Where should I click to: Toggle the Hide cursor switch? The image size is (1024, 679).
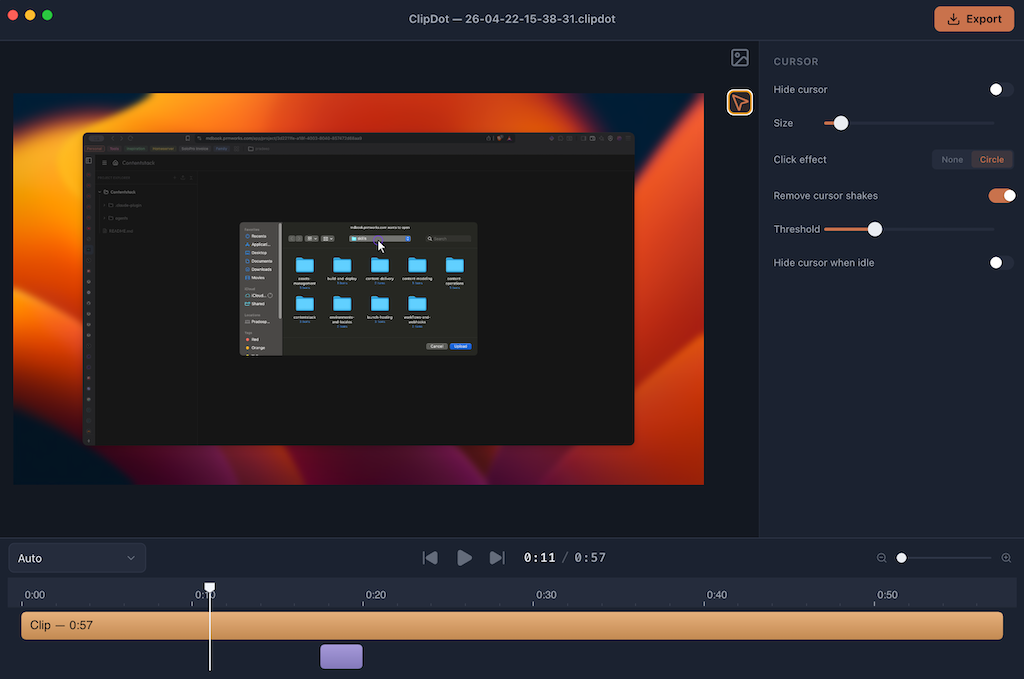1001,90
